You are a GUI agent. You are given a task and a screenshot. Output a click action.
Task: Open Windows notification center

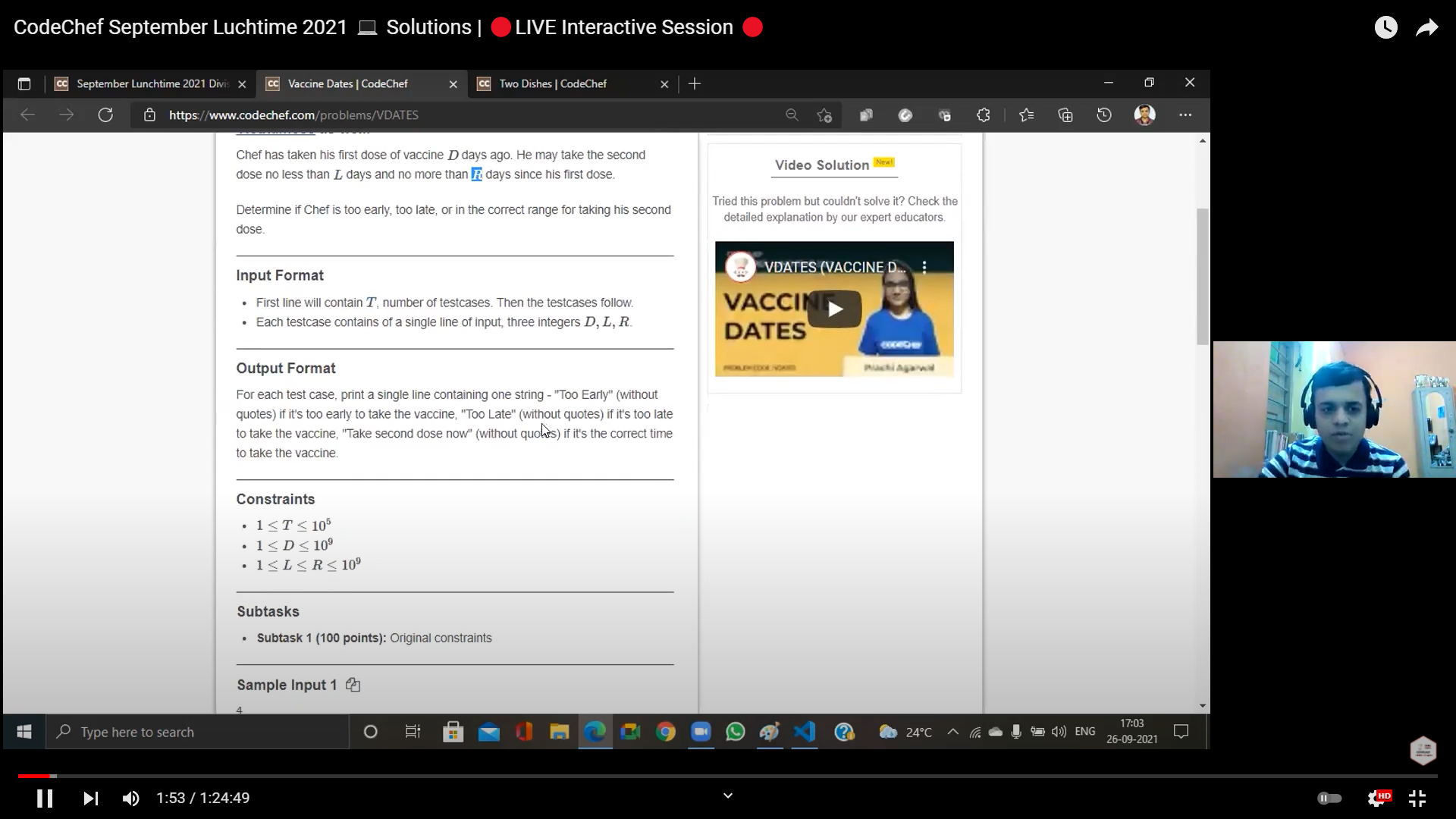point(1181,732)
